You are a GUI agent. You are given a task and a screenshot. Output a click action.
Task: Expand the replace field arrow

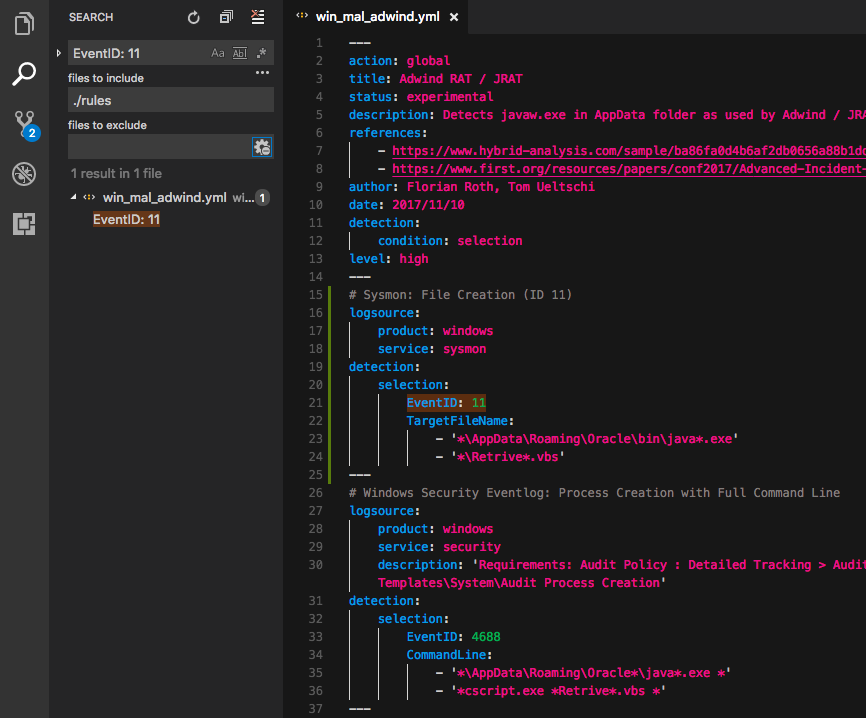pyautogui.click(x=59, y=53)
